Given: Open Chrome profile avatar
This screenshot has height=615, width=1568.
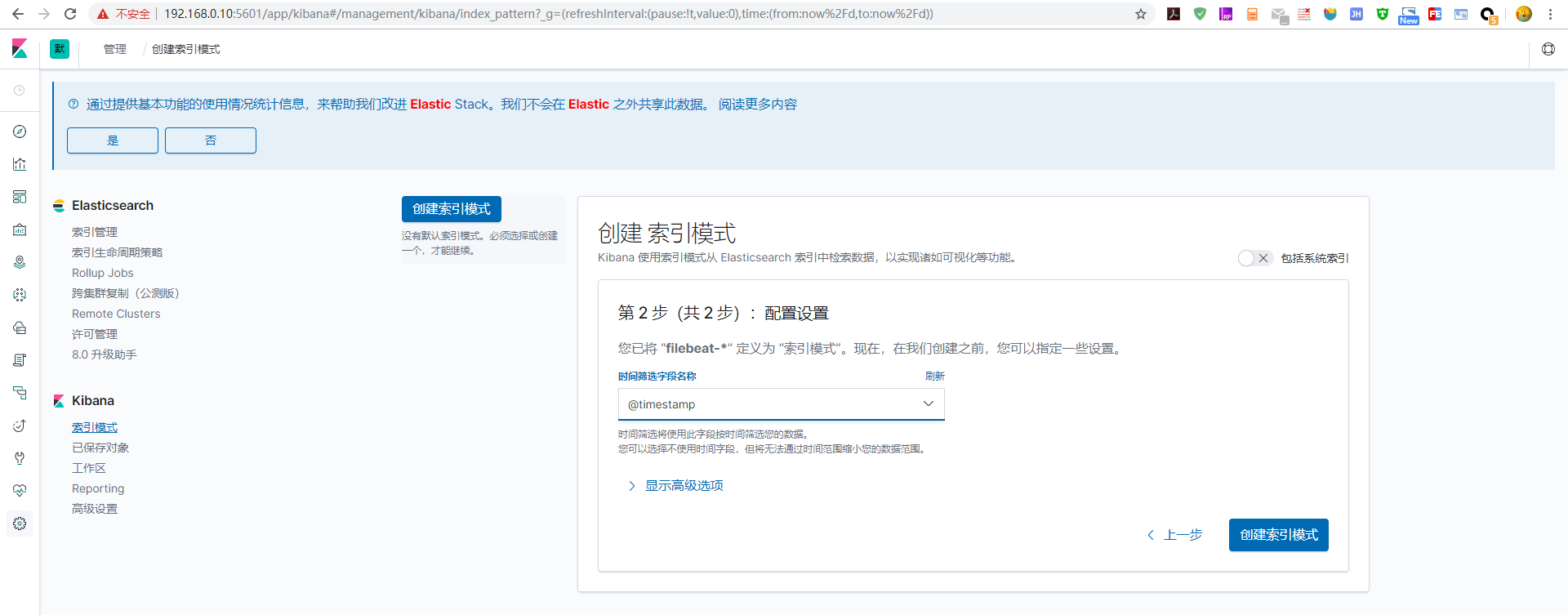Looking at the screenshot, I should point(1524,14).
